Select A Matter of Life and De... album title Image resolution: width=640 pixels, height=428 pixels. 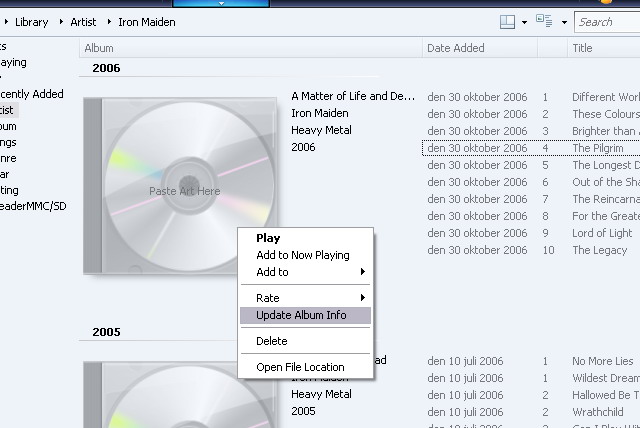click(x=353, y=96)
